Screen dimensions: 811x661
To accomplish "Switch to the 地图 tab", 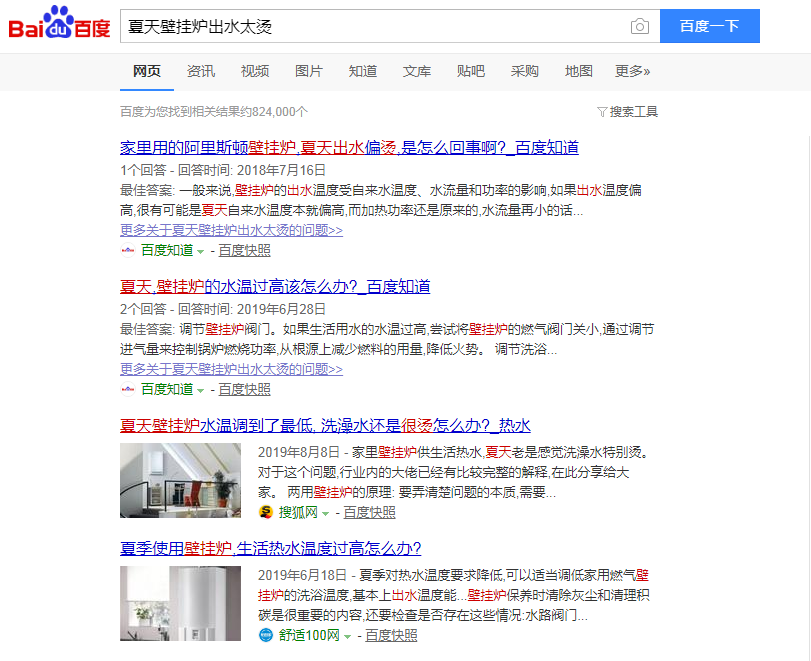I will (578, 71).
